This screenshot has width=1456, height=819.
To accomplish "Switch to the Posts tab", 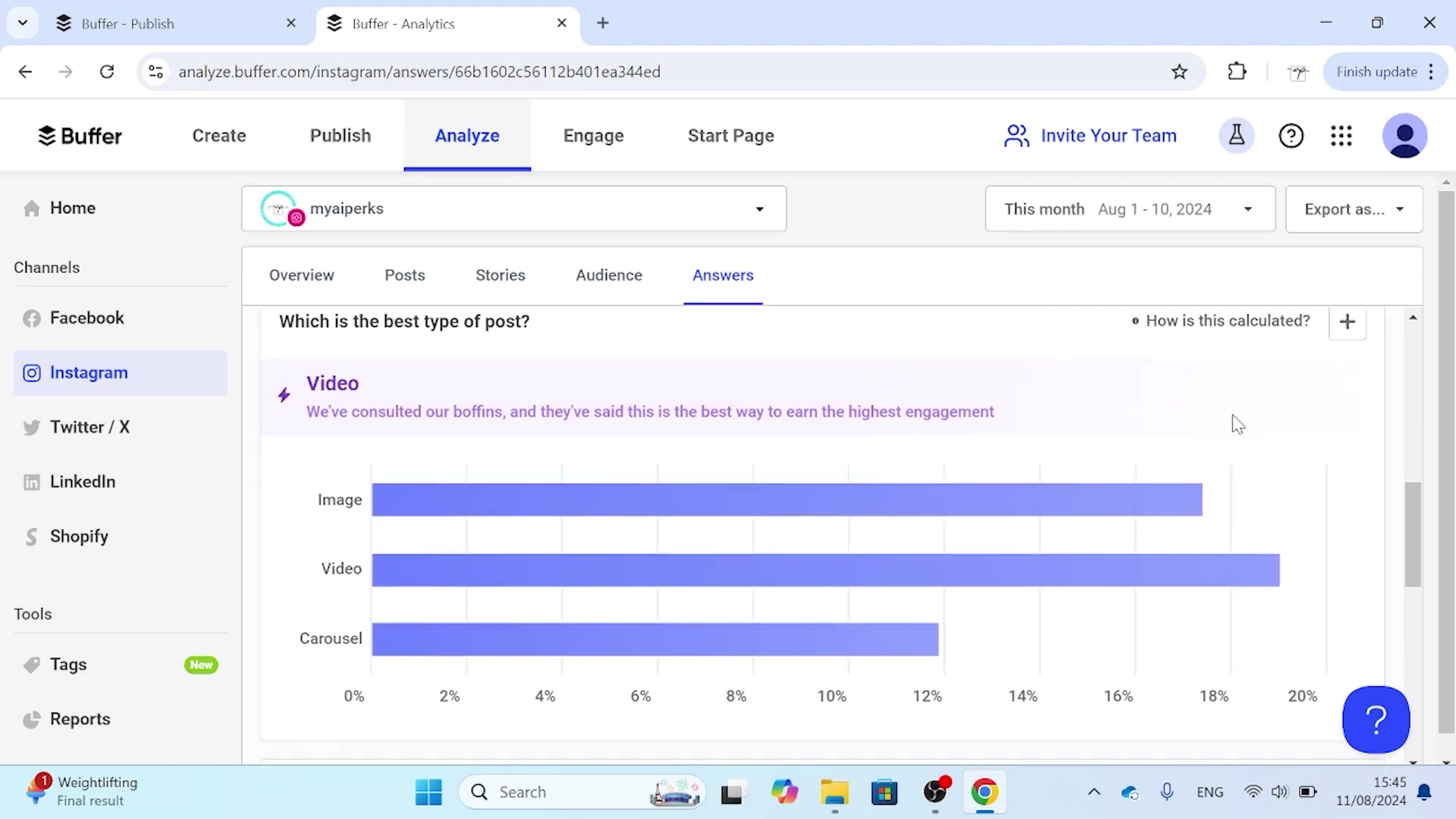I will pos(404,275).
